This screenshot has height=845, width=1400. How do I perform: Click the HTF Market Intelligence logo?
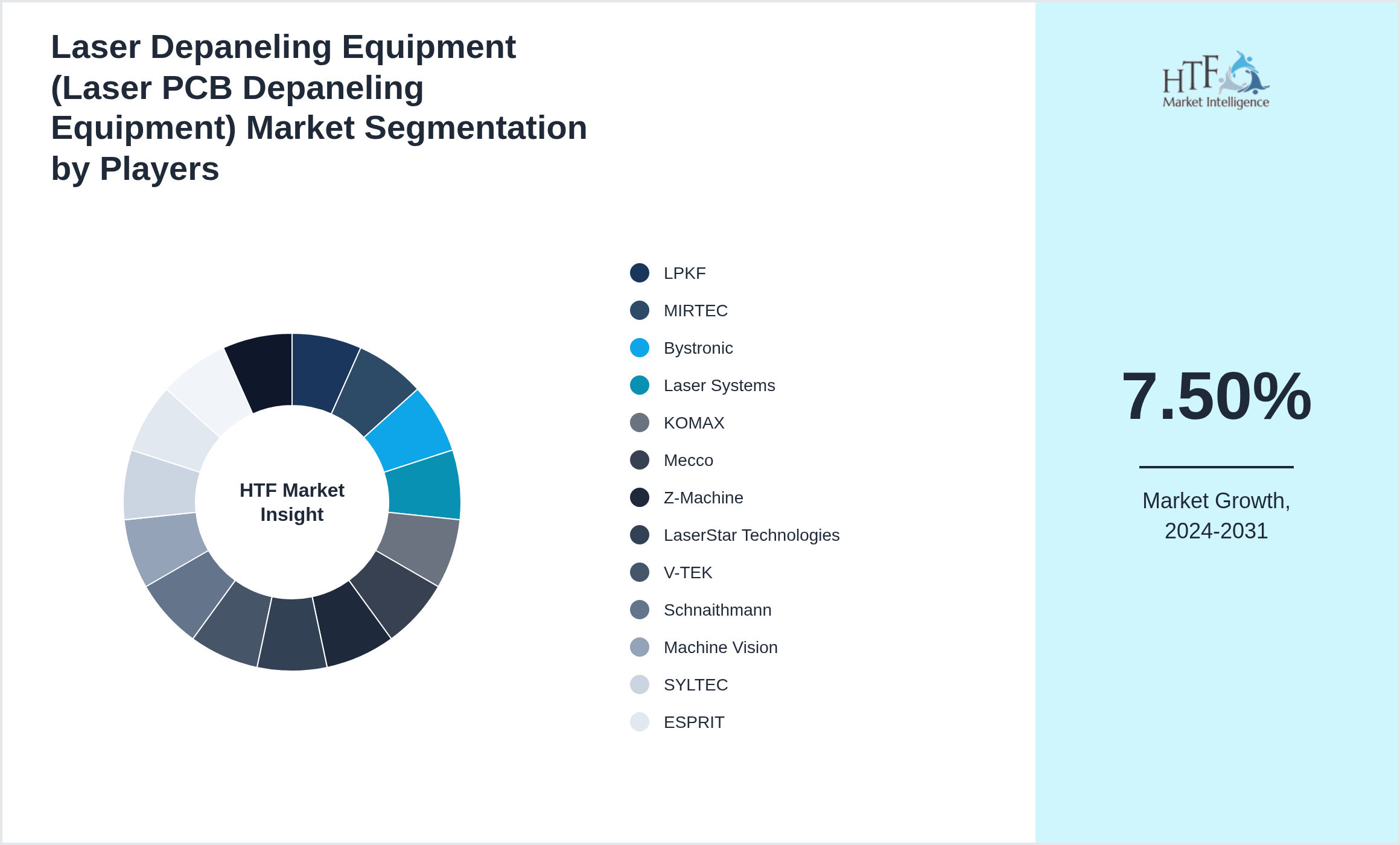pyautogui.click(x=1216, y=80)
